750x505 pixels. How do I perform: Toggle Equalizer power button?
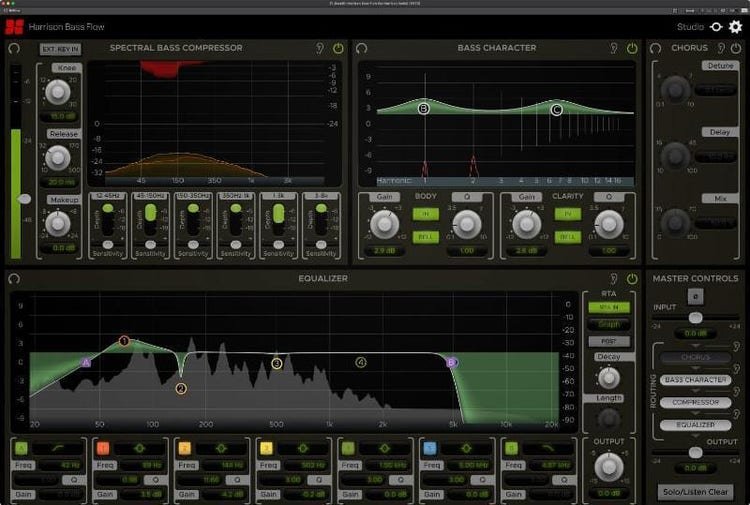click(x=632, y=278)
